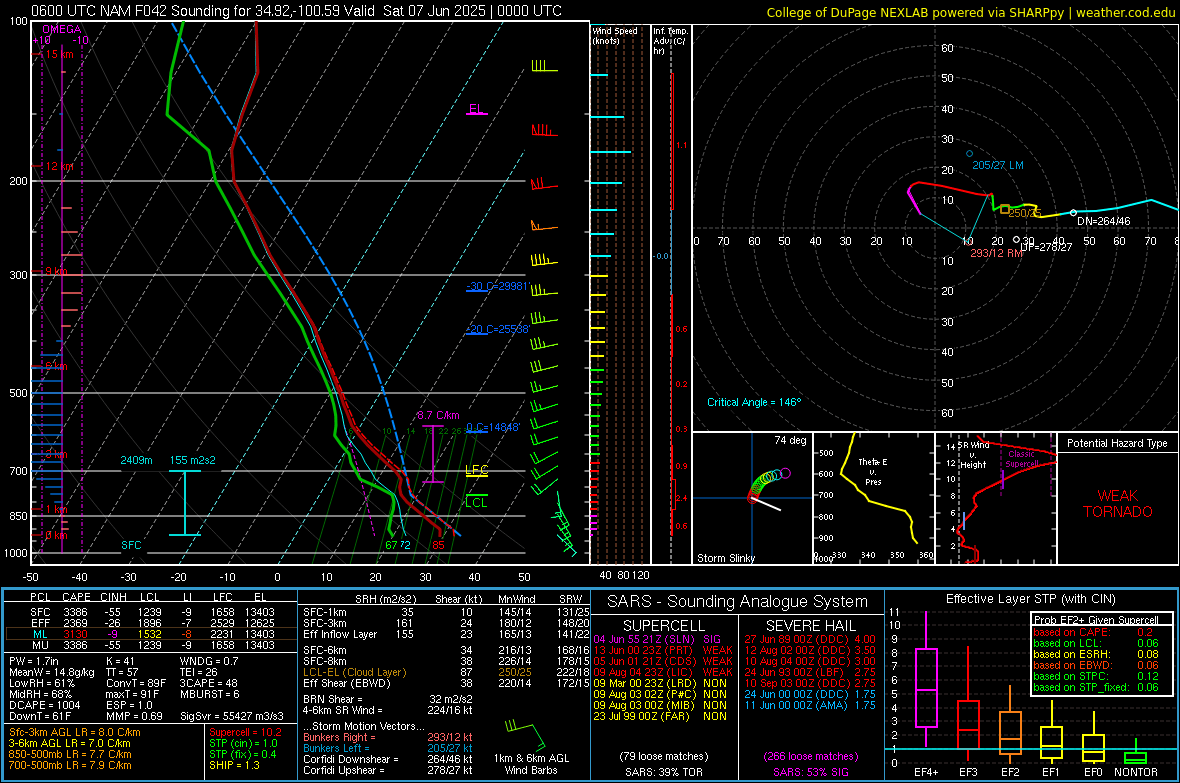Select the MU parcel row in the table
The image size is (1180, 783).
click(151, 644)
